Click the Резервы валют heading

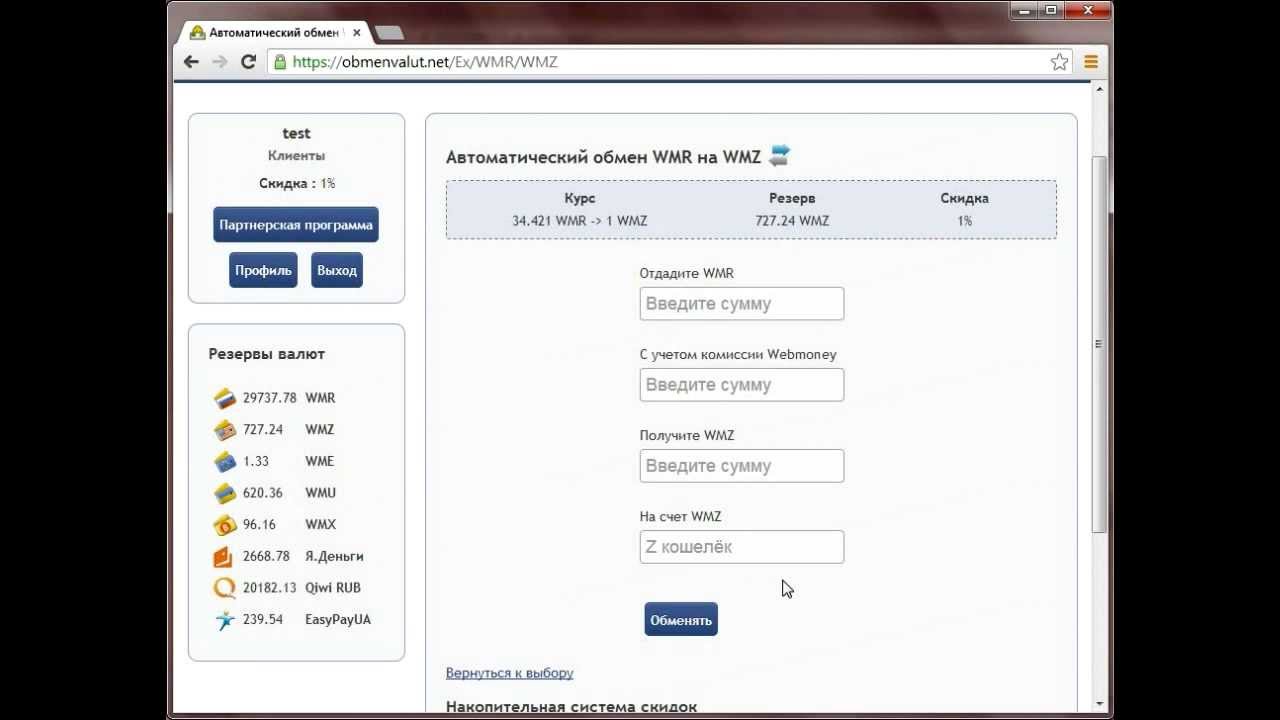click(267, 354)
